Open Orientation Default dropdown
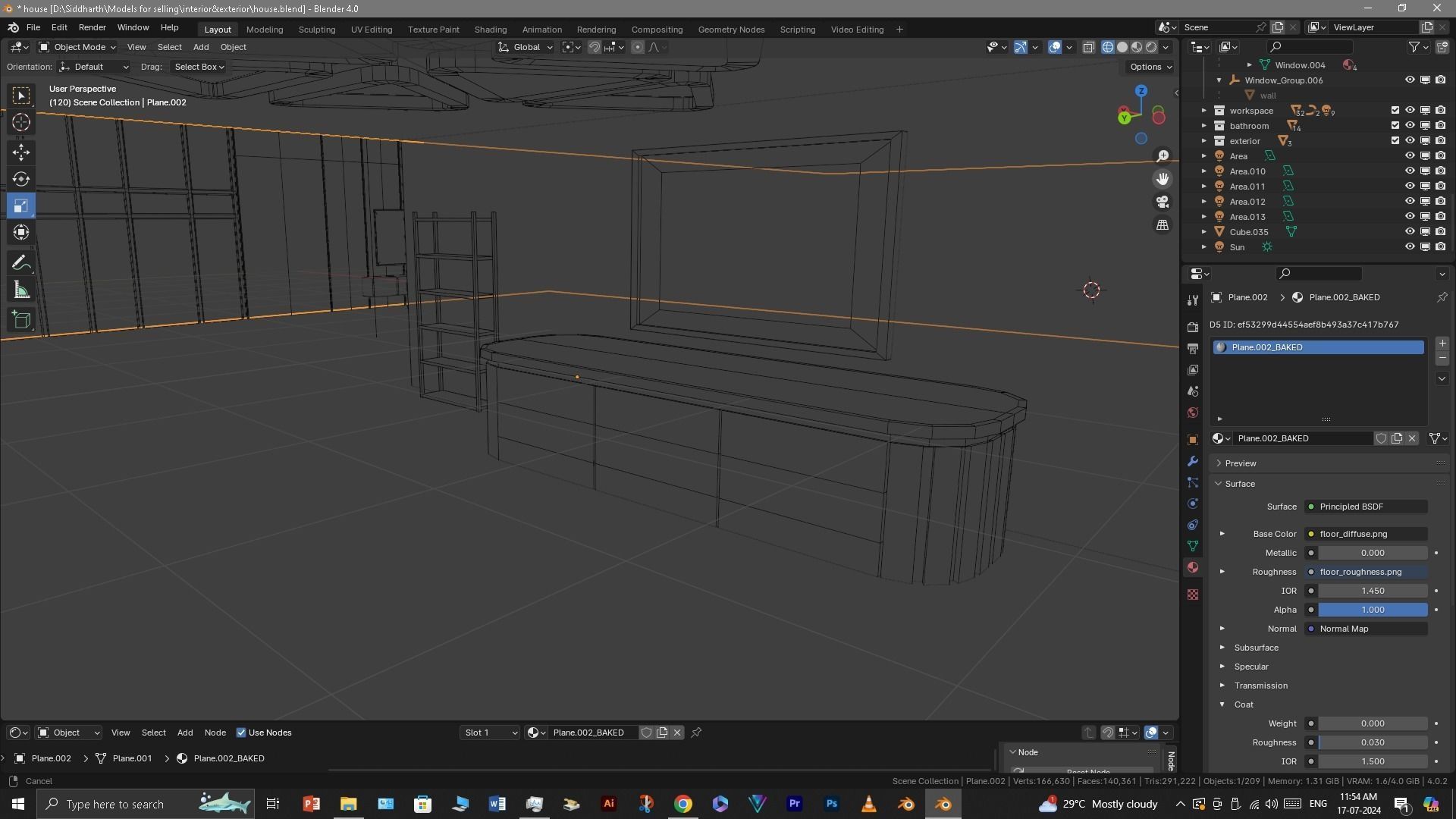 click(94, 67)
